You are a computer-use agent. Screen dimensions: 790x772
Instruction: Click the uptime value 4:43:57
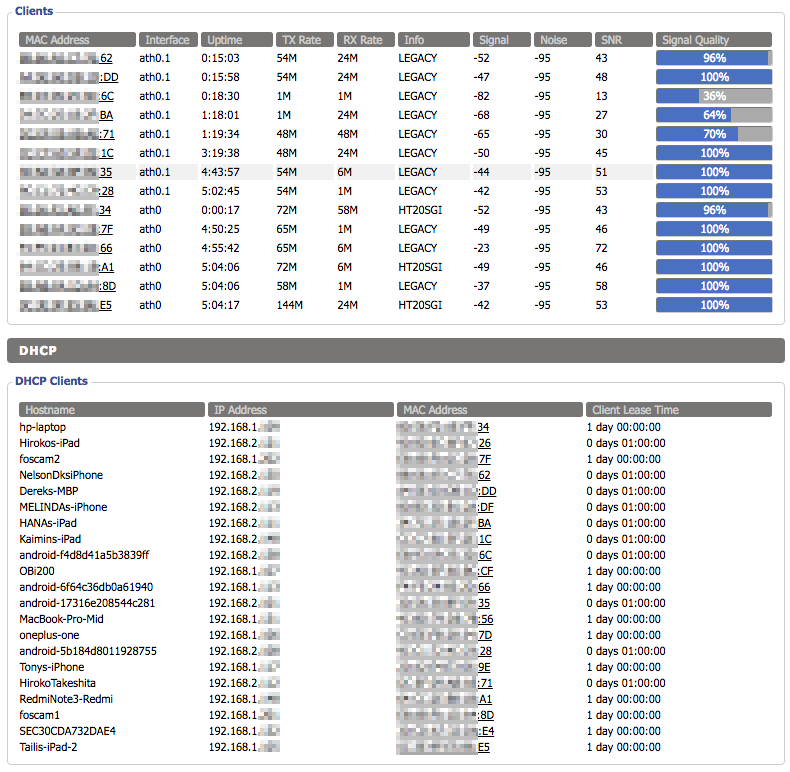click(x=221, y=172)
